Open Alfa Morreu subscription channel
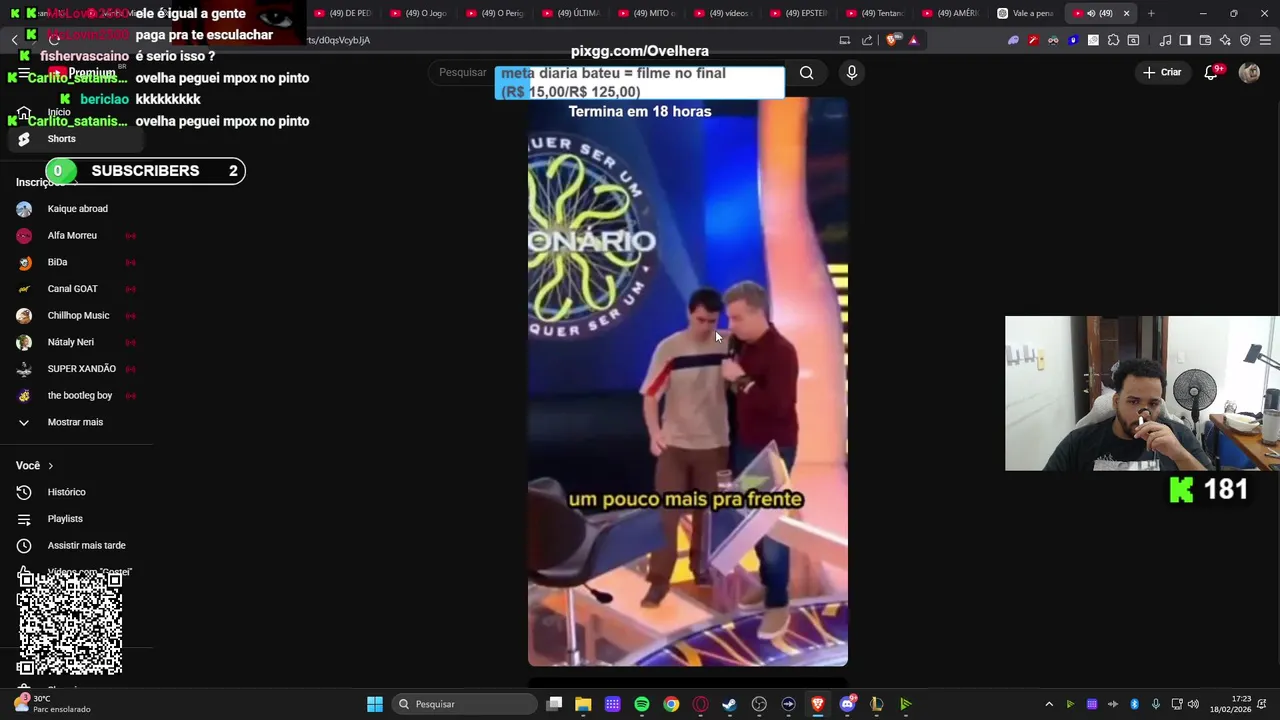This screenshot has width=1280, height=720. coord(76,236)
